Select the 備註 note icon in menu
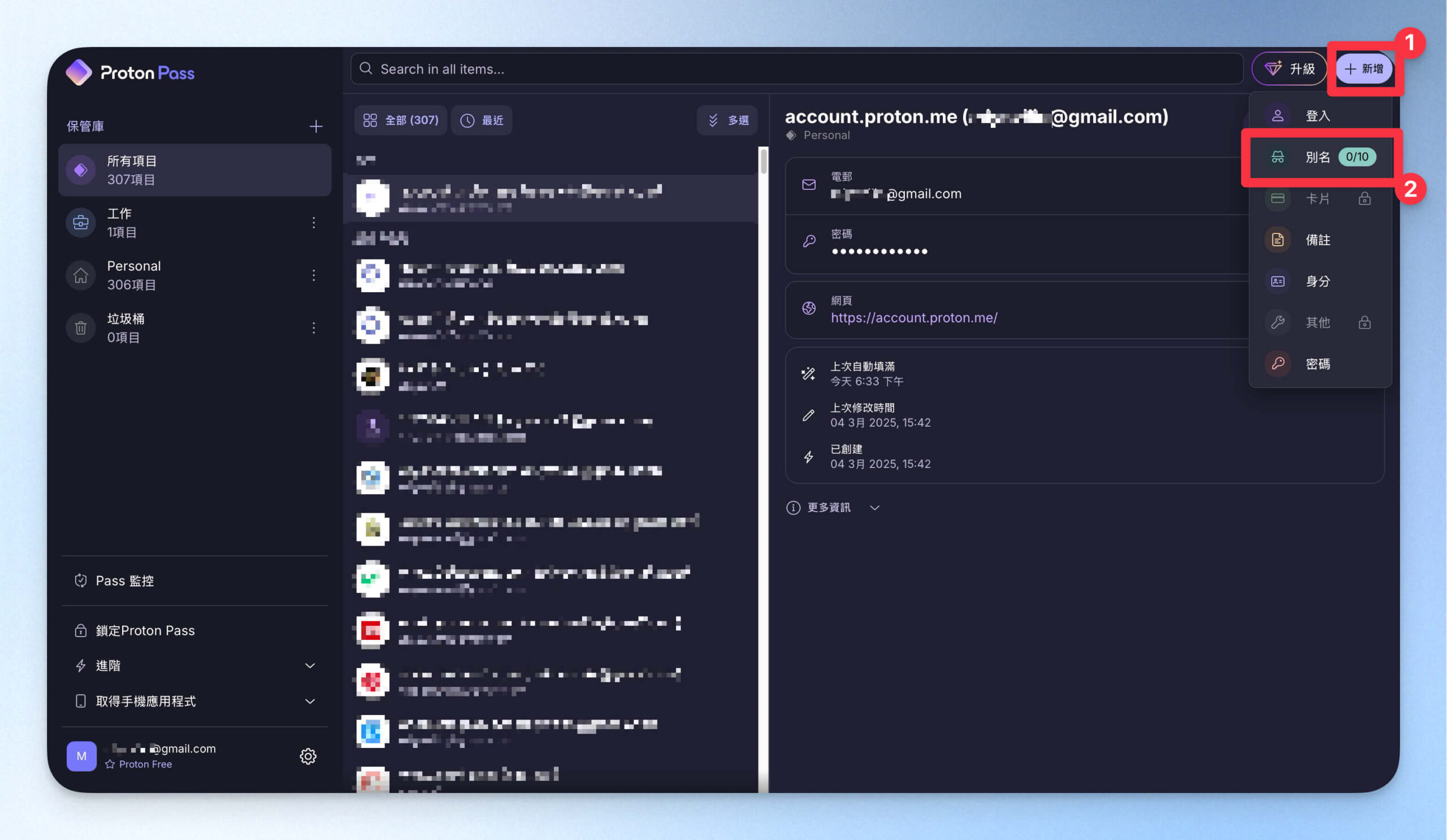Screen dimensions: 1447x840 (1277, 240)
